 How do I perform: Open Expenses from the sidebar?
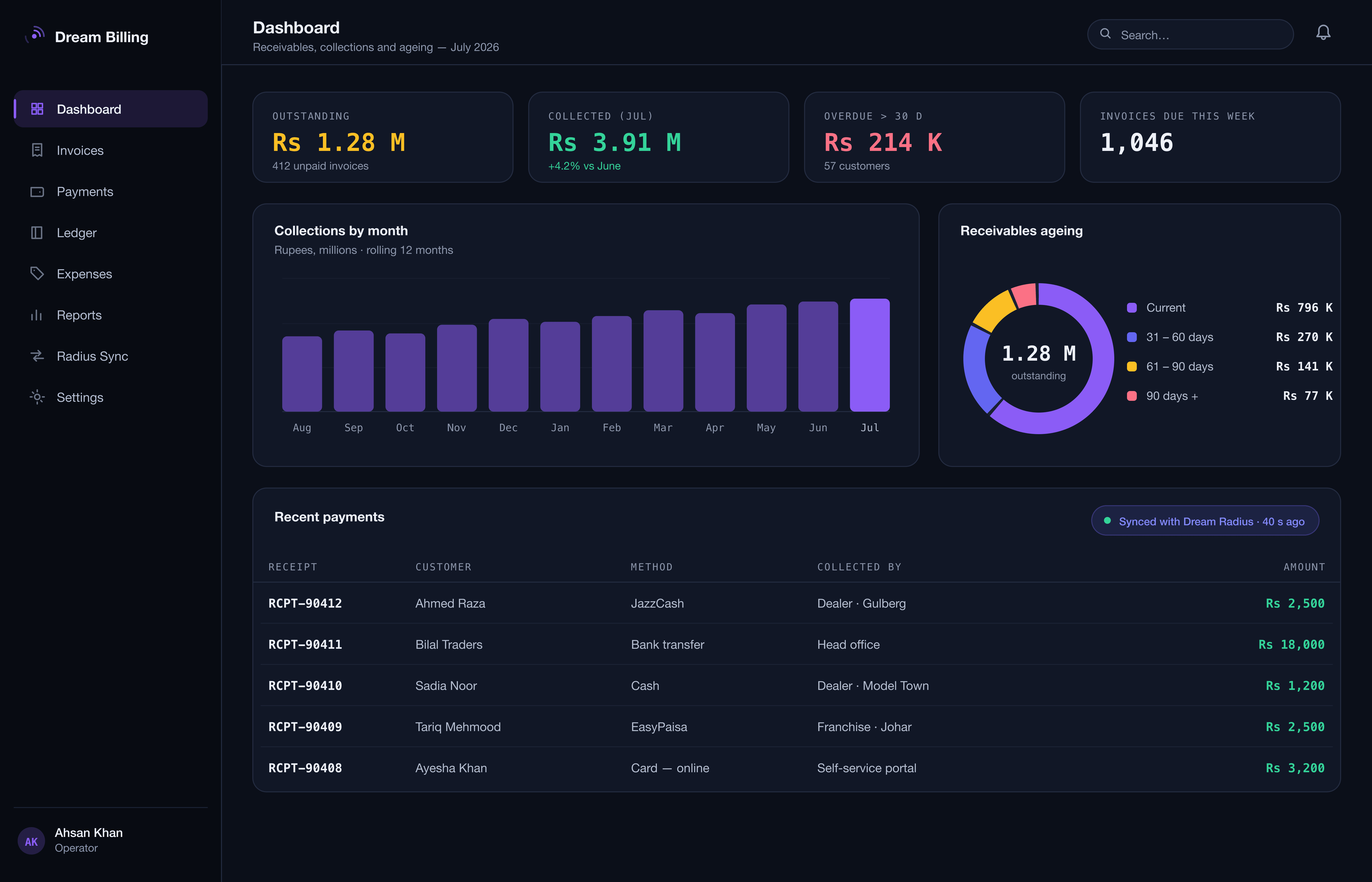click(111, 274)
